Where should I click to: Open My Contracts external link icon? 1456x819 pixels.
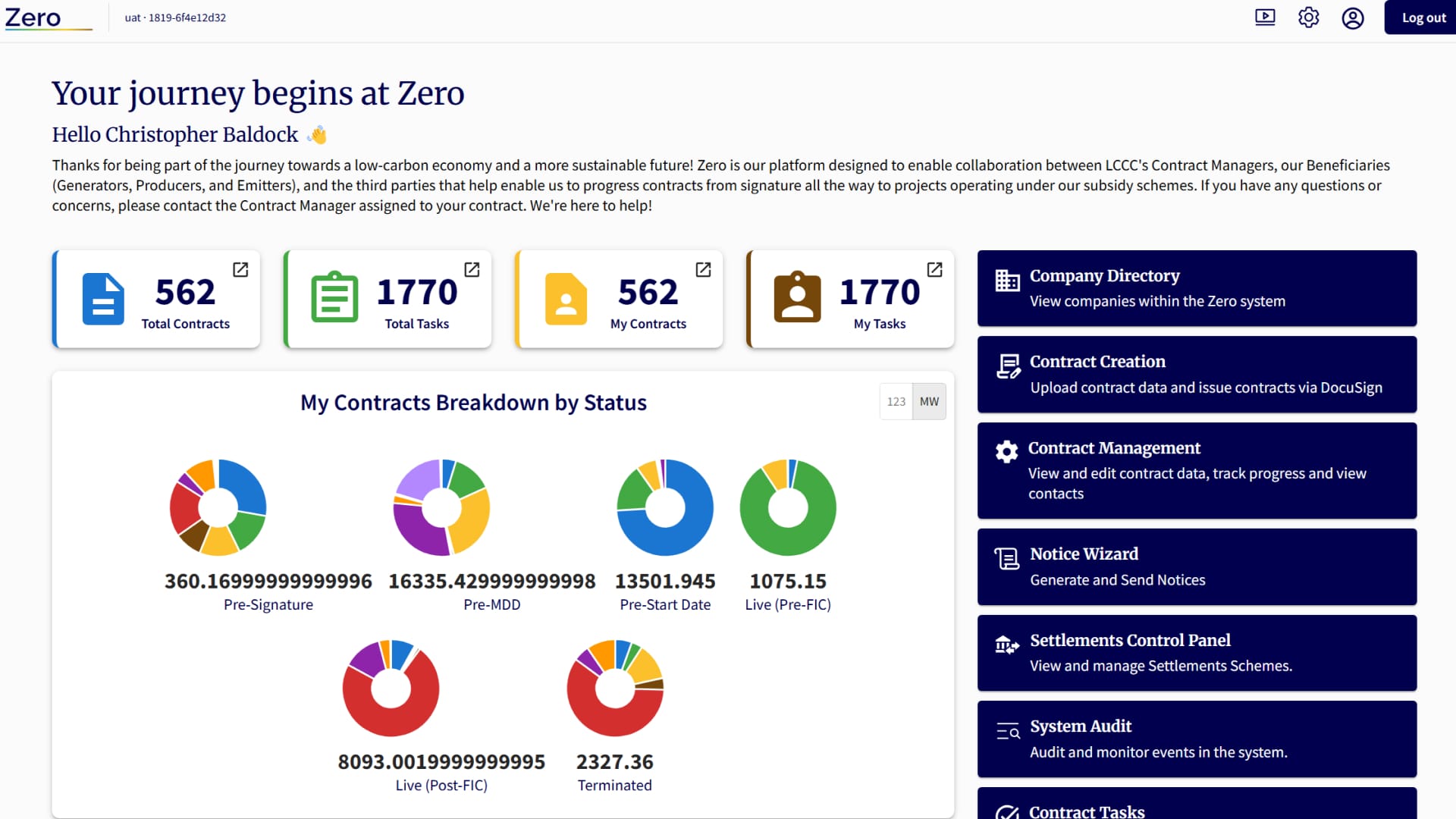click(703, 269)
